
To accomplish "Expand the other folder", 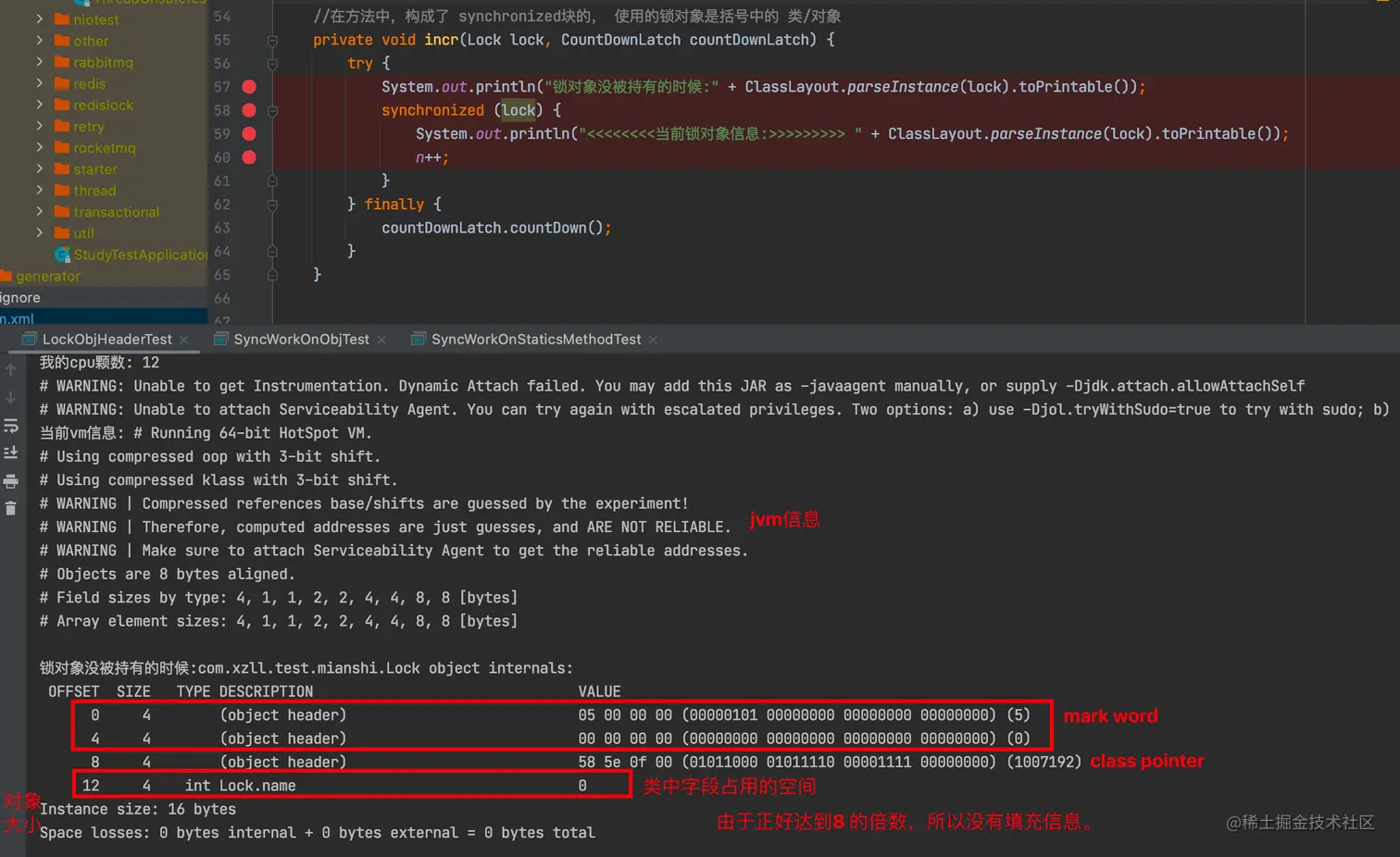I will (39, 40).
